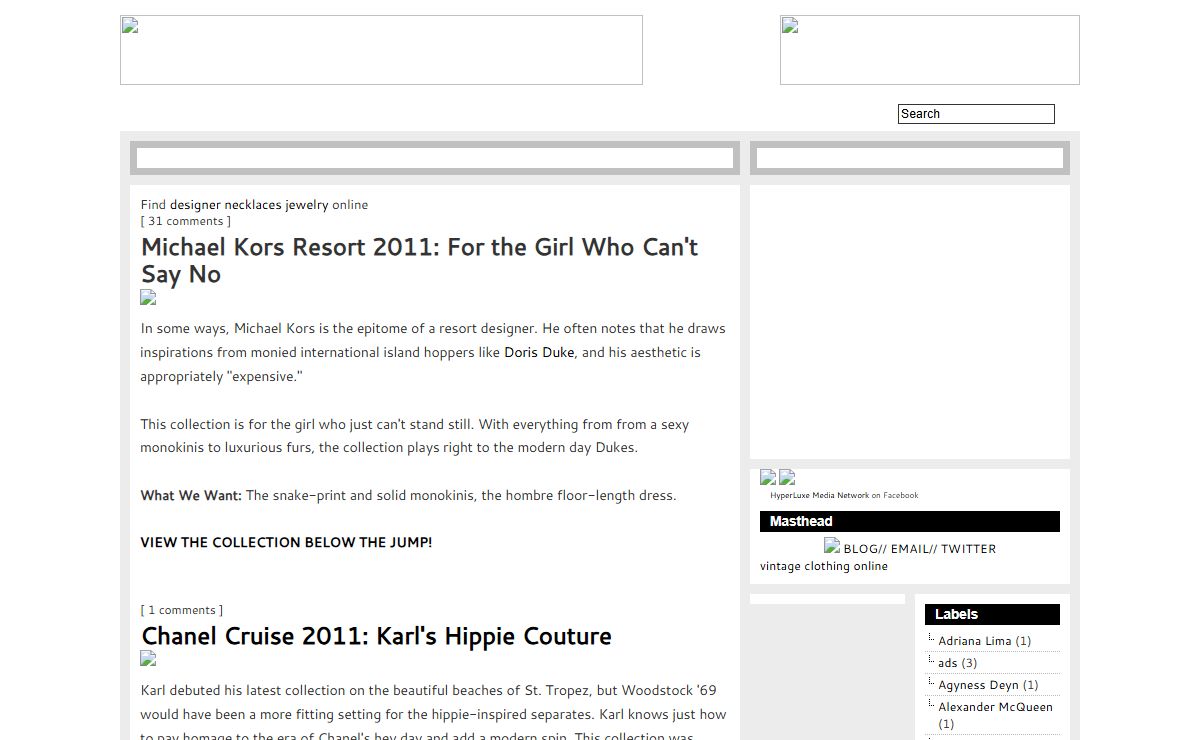Follow the Doris Duke link
Screen dimensions: 1200x740
[539, 352]
